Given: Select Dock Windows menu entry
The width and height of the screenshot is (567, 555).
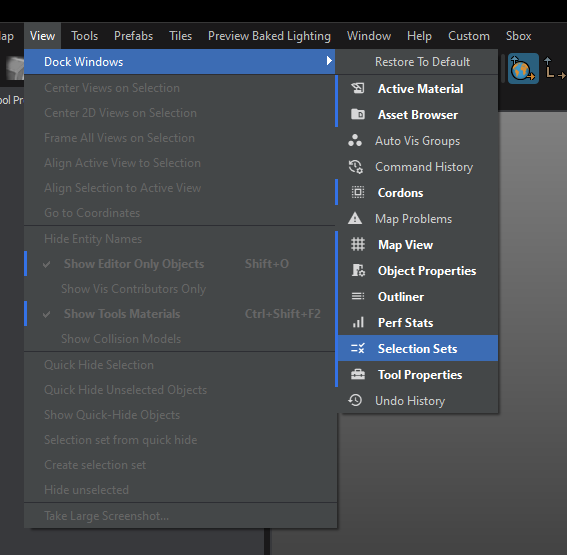Looking at the screenshot, I should click(x=180, y=62).
